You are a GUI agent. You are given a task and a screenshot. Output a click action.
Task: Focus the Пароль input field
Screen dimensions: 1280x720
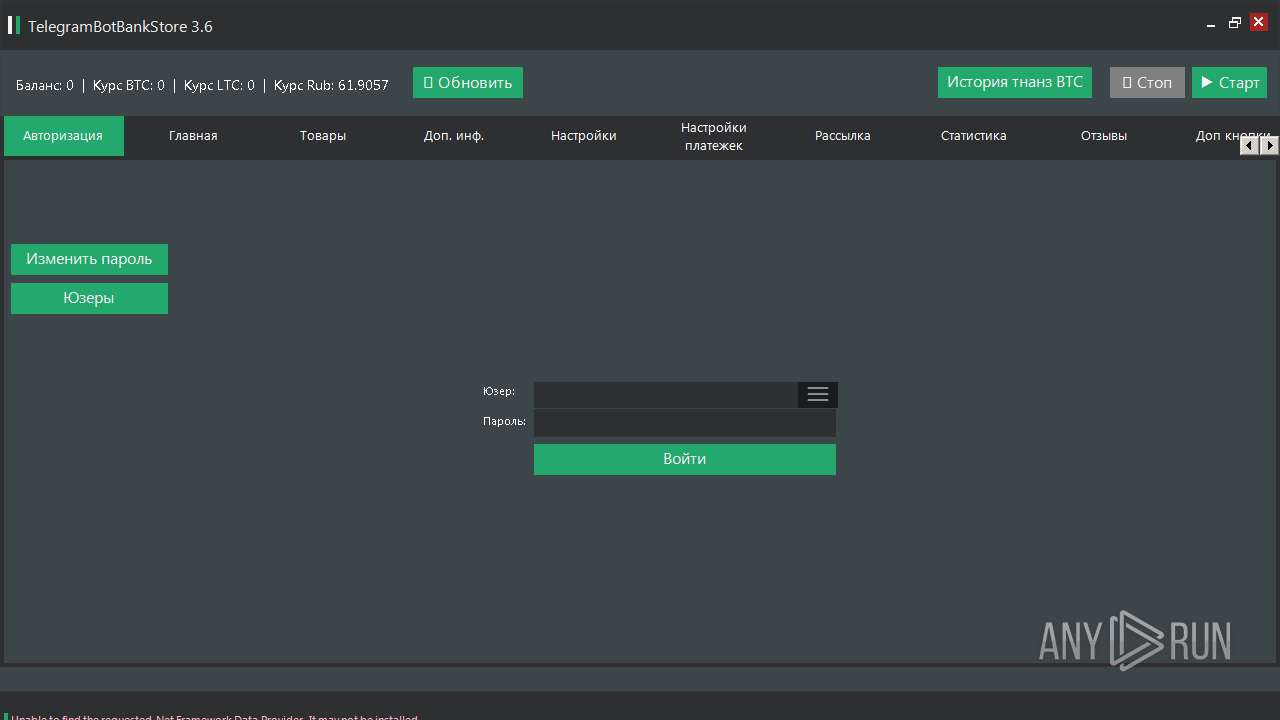(685, 423)
